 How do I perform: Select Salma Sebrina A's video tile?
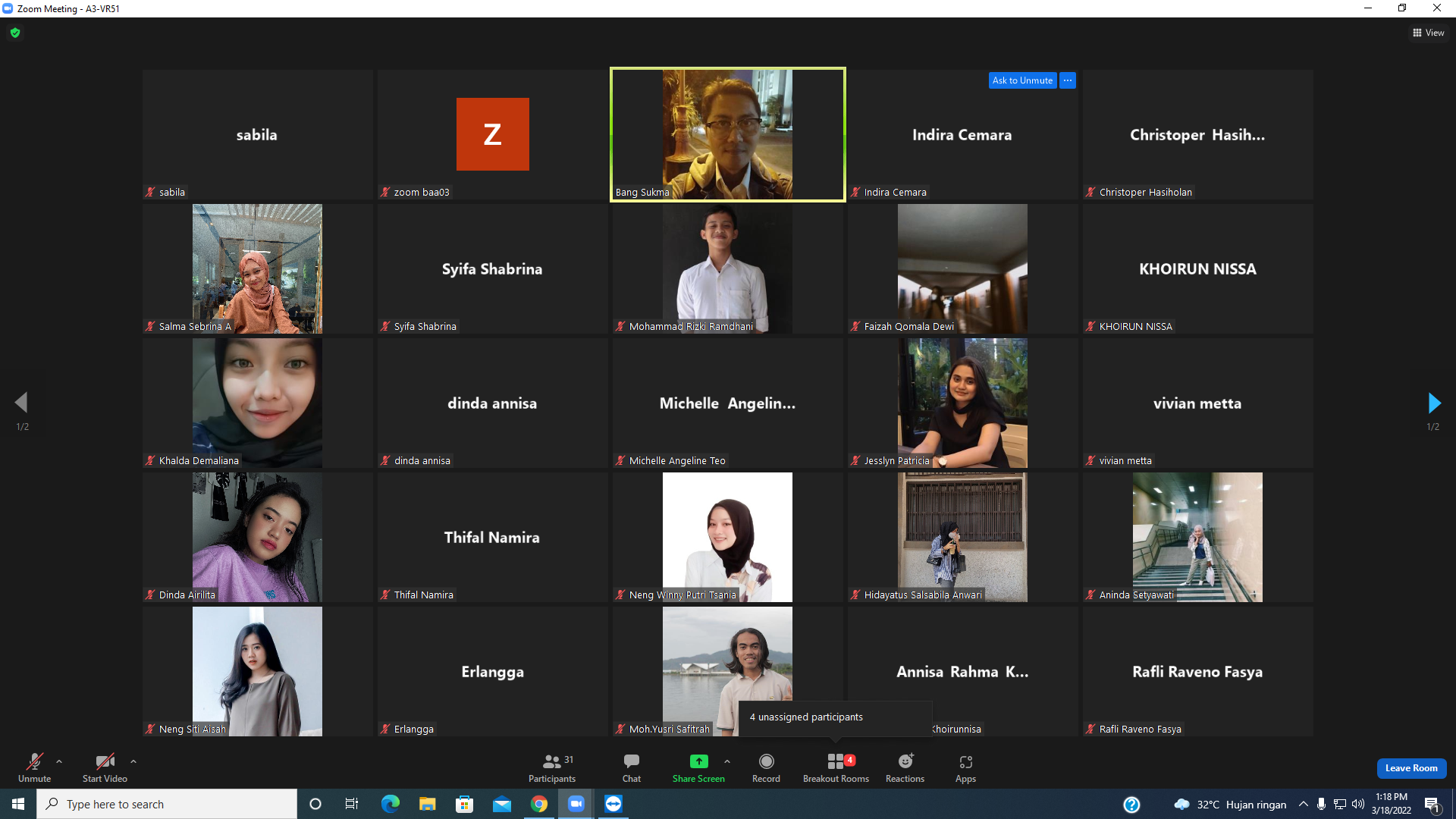coord(257,268)
